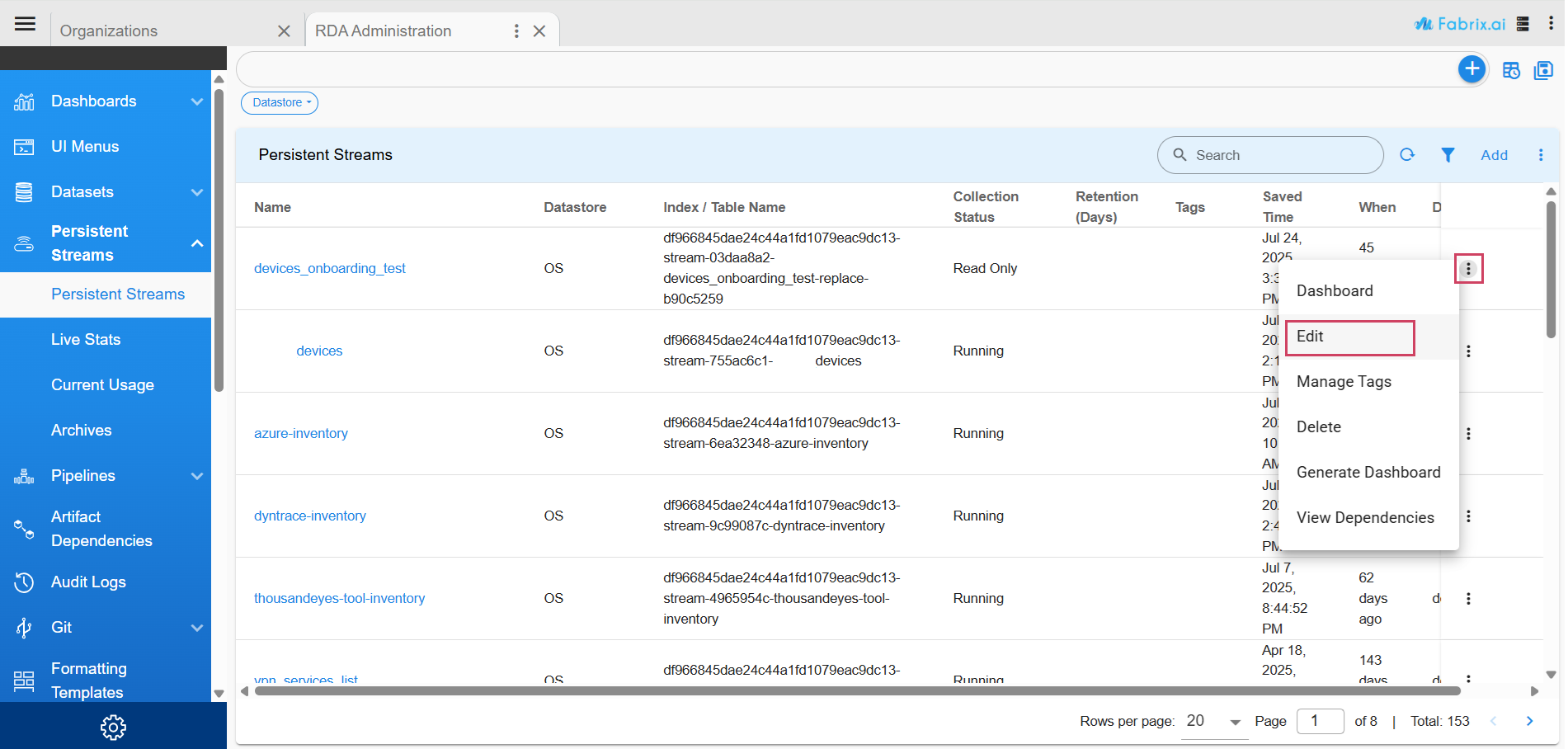The width and height of the screenshot is (1568, 749).
Task: Select Edit from the context menu
Action: pos(1349,337)
